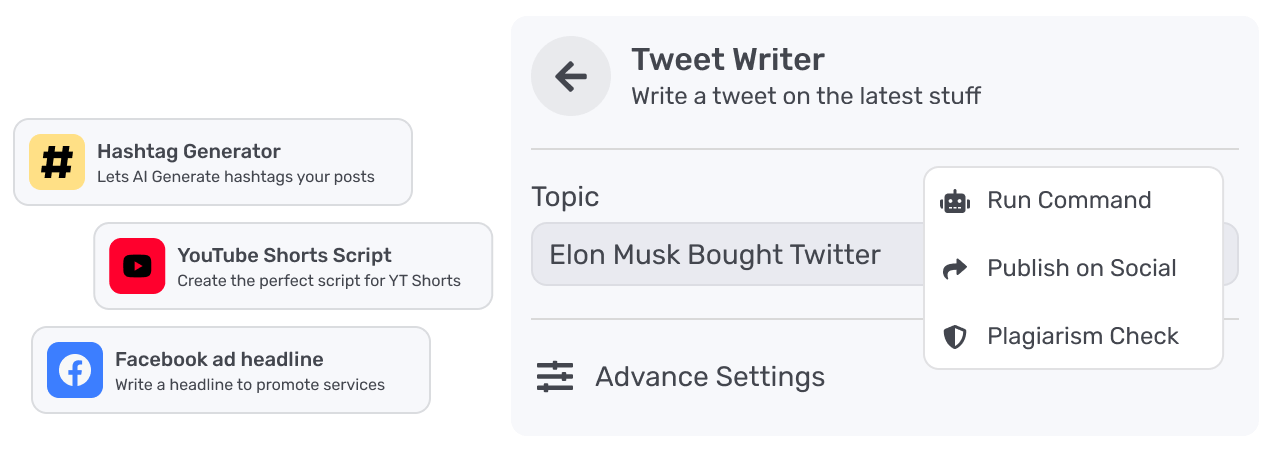Screen dimensions: 1272x452
Task: Choose Publish on Social option
Action: pyautogui.click(x=1081, y=268)
